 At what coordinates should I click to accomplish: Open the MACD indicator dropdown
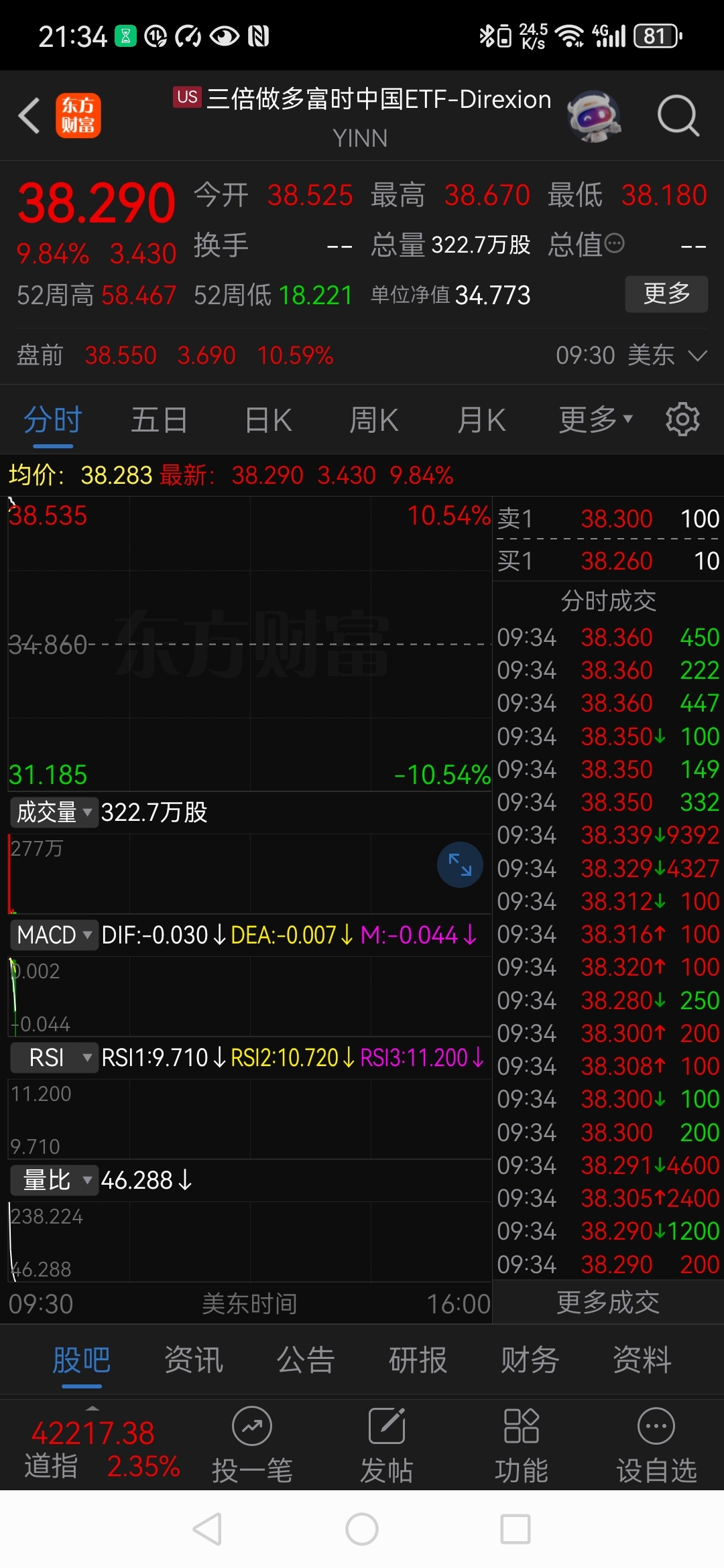(54, 935)
